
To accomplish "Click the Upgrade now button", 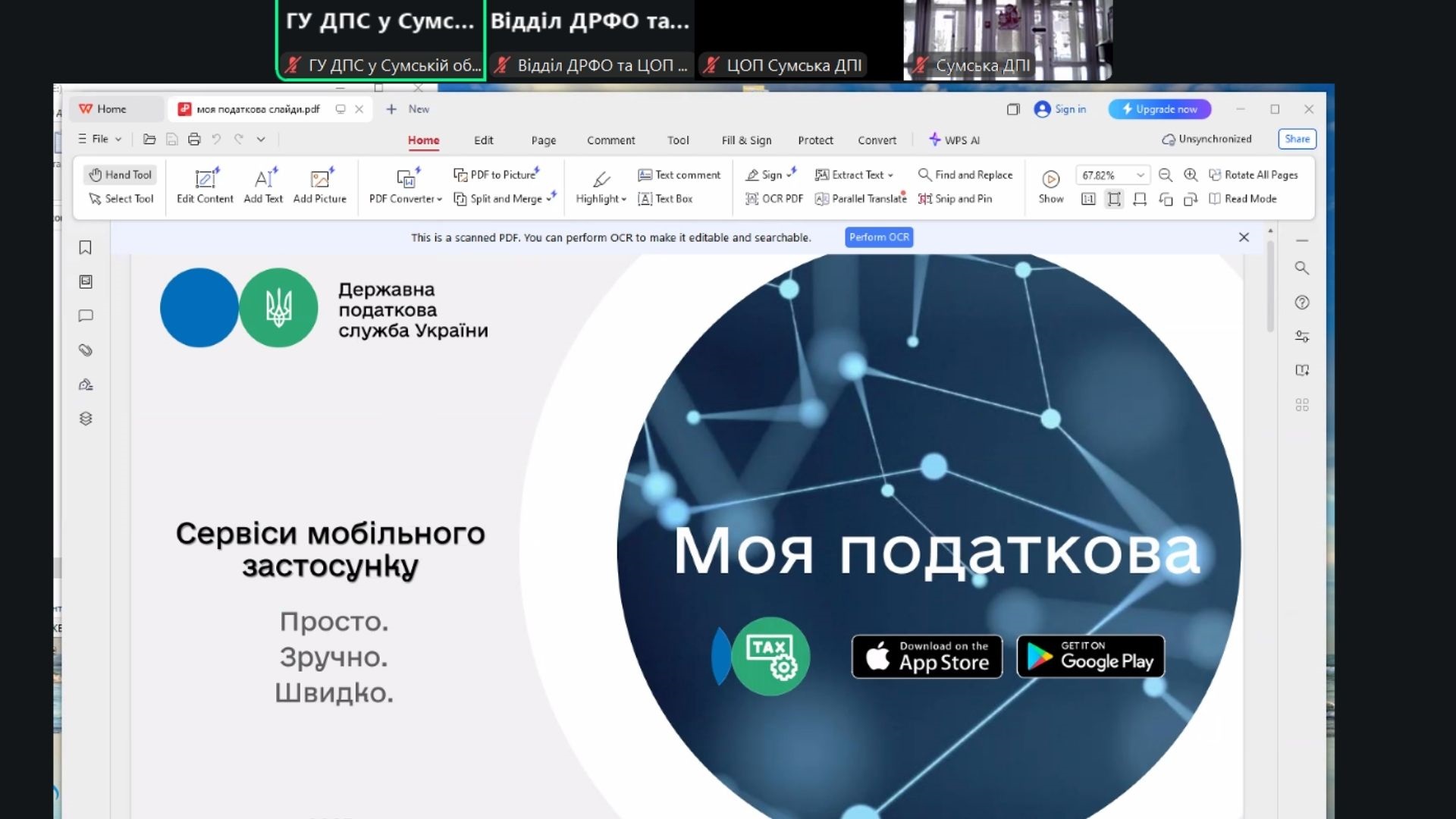I will tap(1159, 109).
